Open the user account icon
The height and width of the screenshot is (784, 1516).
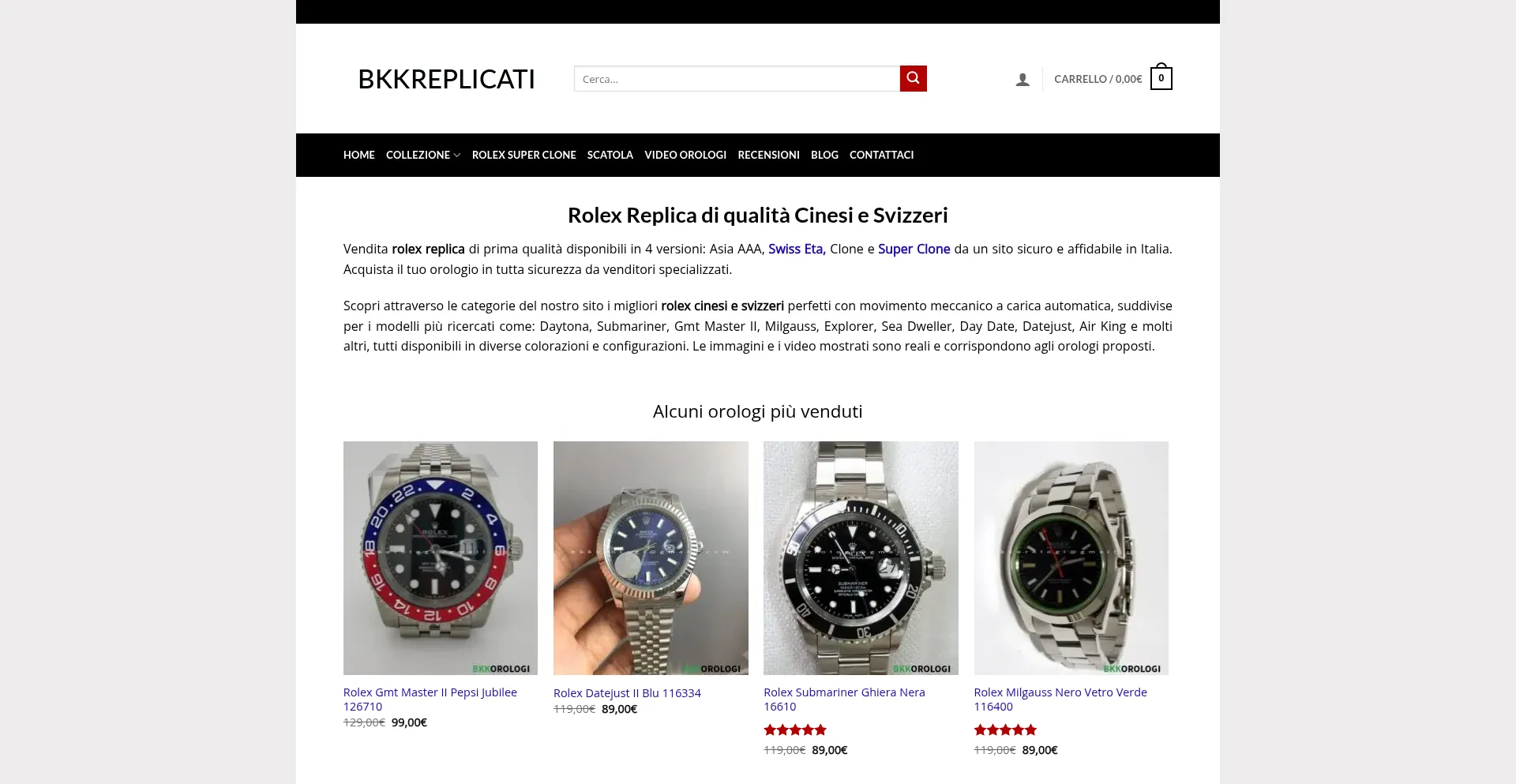pyautogui.click(x=1023, y=79)
